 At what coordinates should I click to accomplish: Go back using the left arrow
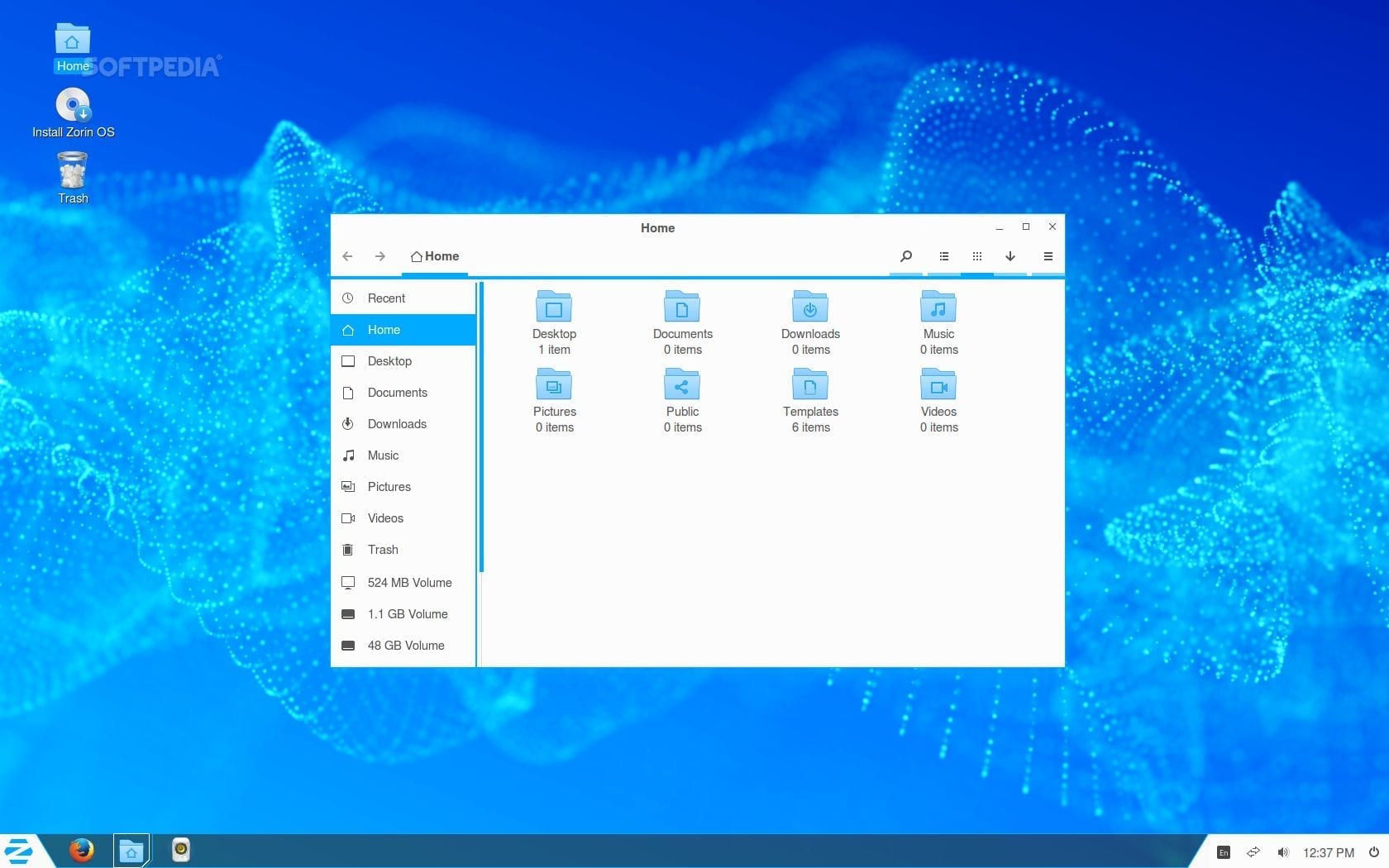click(347, 256)
